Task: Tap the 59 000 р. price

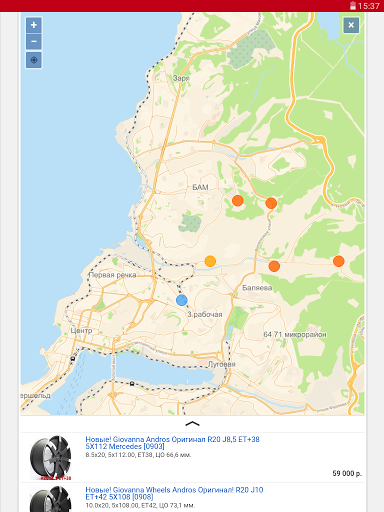Action: (347, 473)
